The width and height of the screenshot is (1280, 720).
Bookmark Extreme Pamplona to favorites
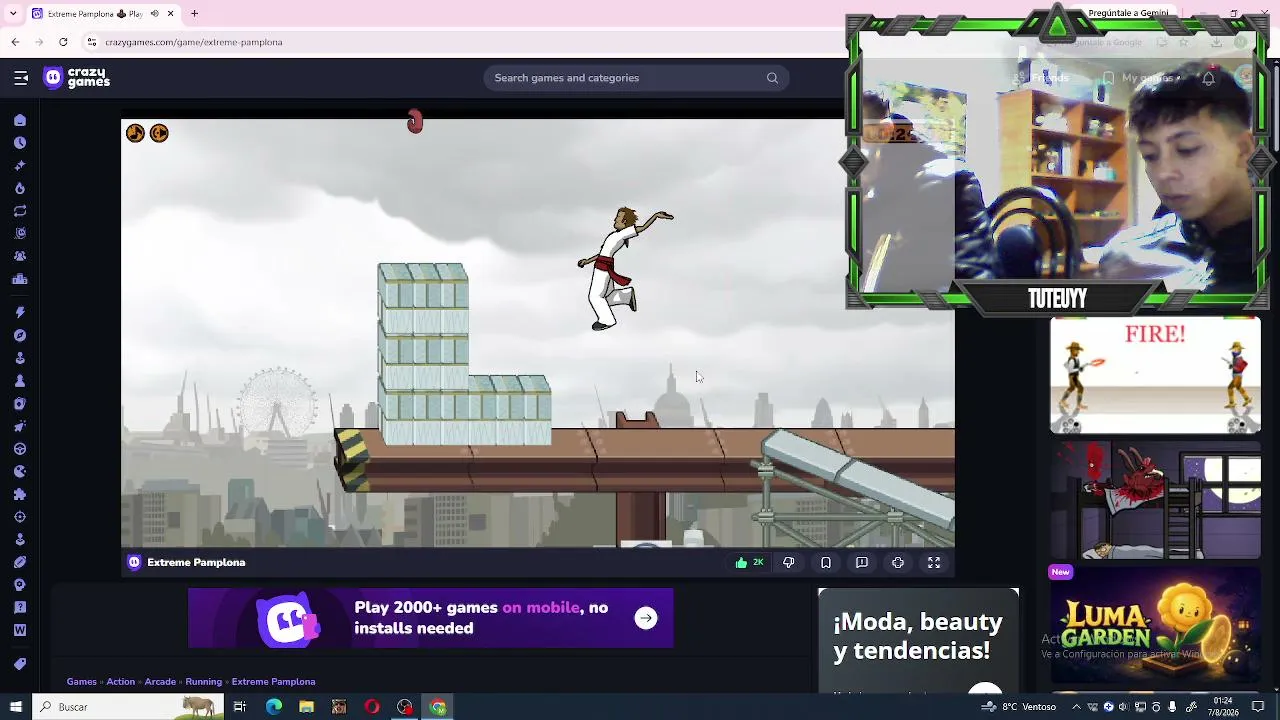point(826,563)
